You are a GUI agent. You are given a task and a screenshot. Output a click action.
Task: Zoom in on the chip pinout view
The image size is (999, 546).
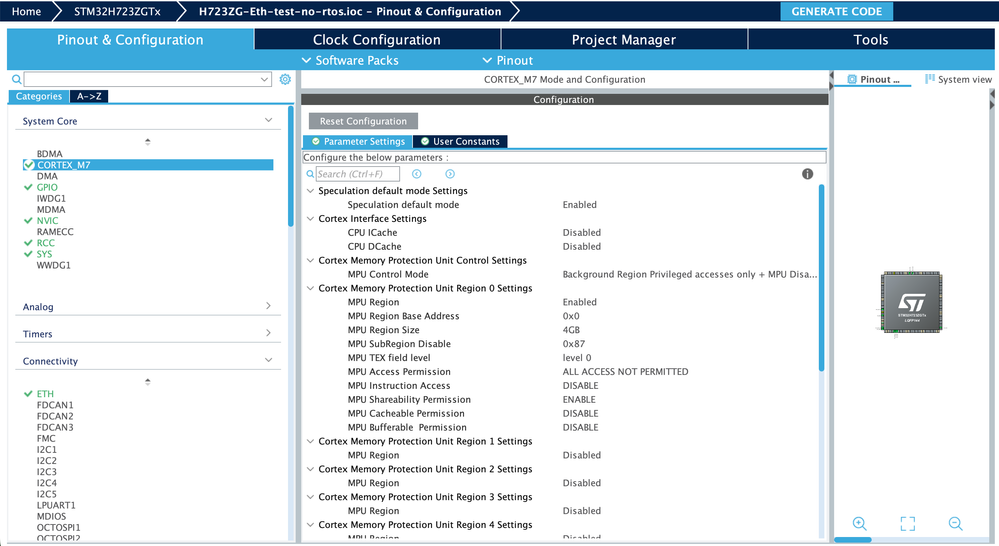tap(859, 524)
